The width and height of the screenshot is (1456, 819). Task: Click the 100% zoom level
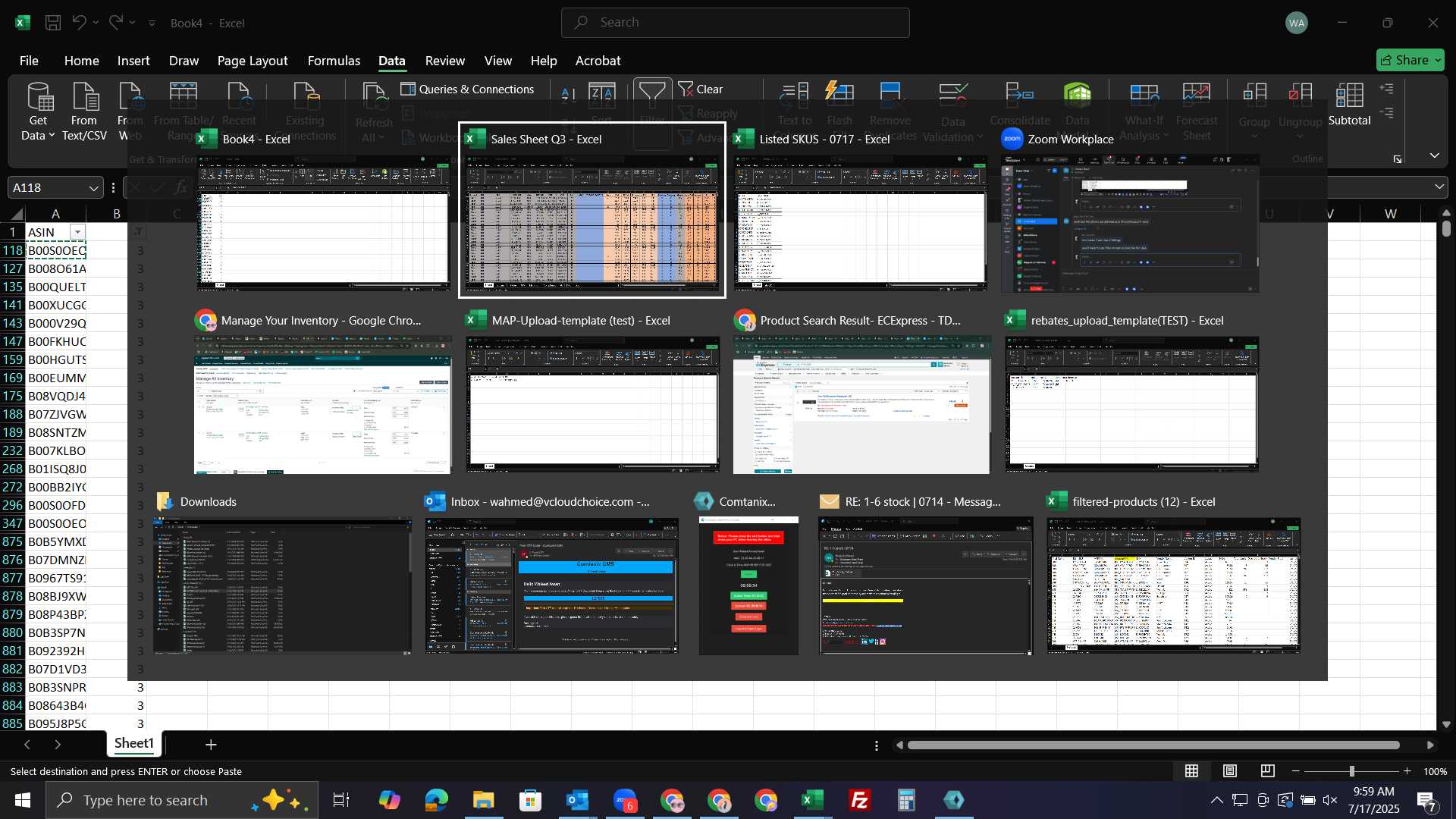pos(1435,771)
